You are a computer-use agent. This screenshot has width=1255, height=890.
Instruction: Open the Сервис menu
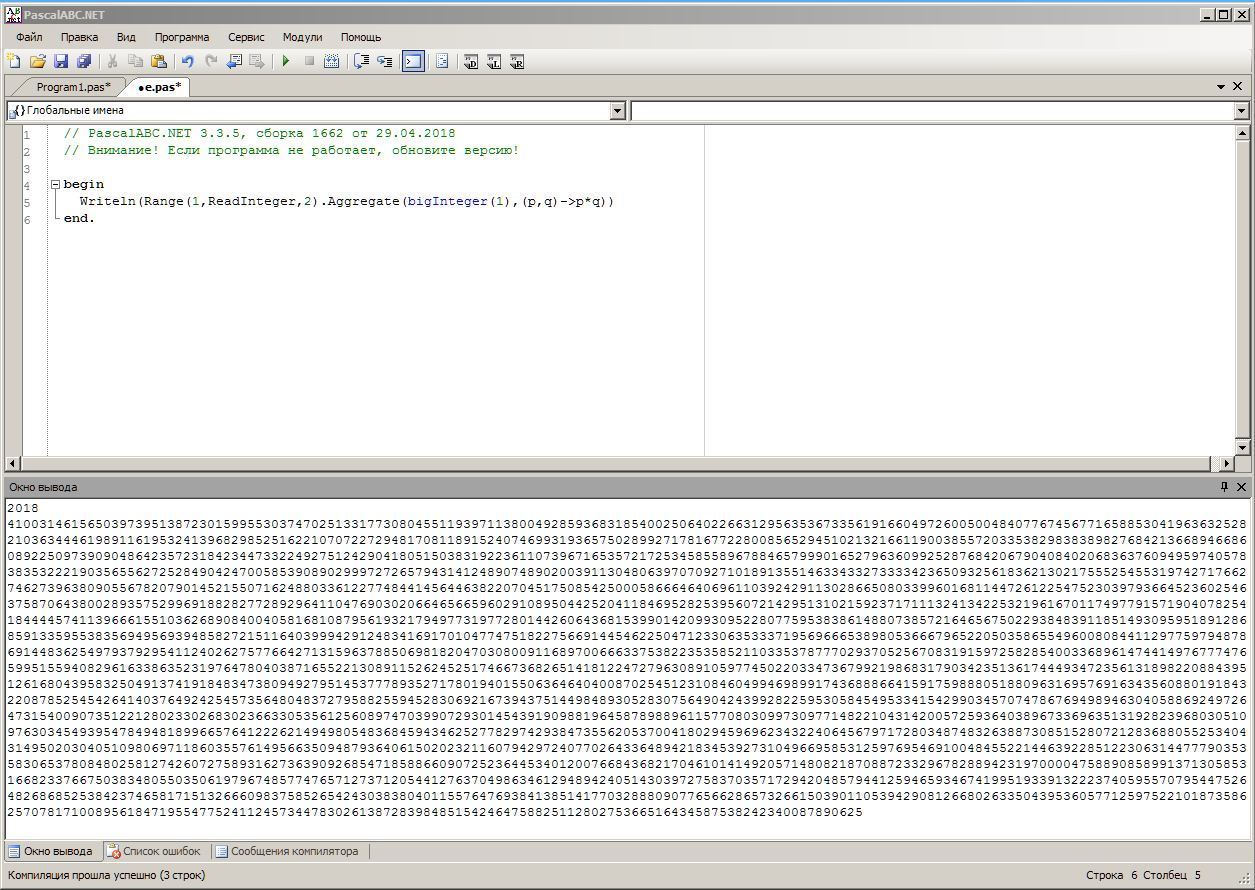[x=246, y=37]
